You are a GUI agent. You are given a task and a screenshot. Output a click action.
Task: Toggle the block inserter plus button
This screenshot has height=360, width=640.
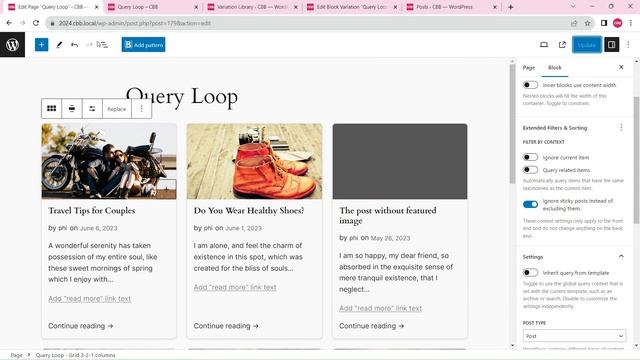pyautogui.click(x=41, y=45)
